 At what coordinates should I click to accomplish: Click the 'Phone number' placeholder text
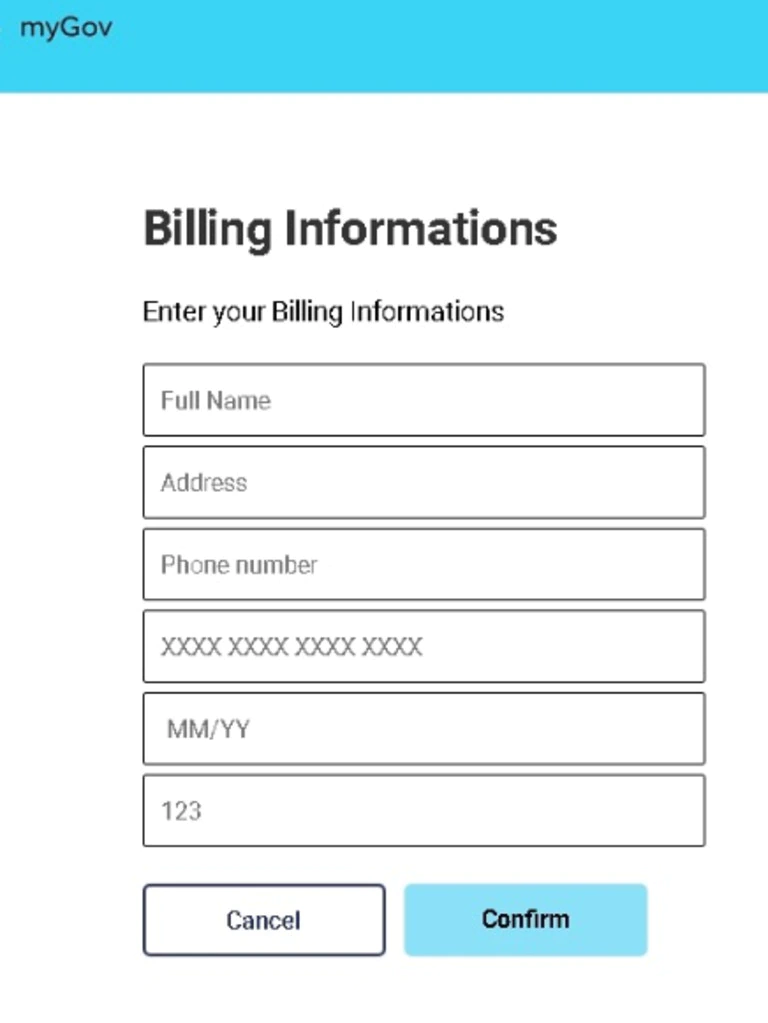tap(239, 565)
